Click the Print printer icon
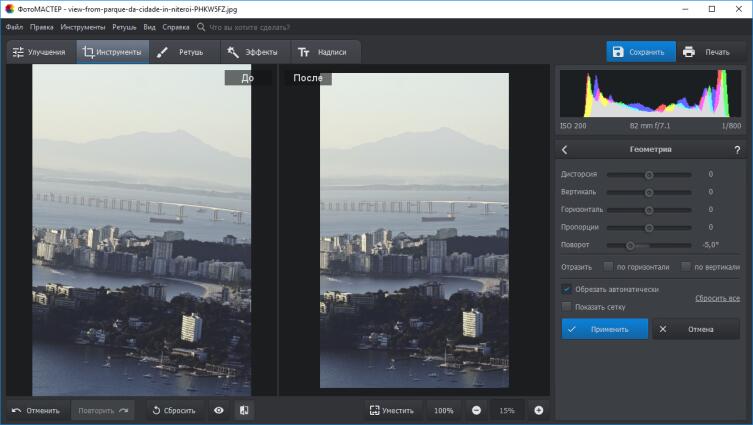This screenshot has width=753, height=425. (x=689, y=52)
